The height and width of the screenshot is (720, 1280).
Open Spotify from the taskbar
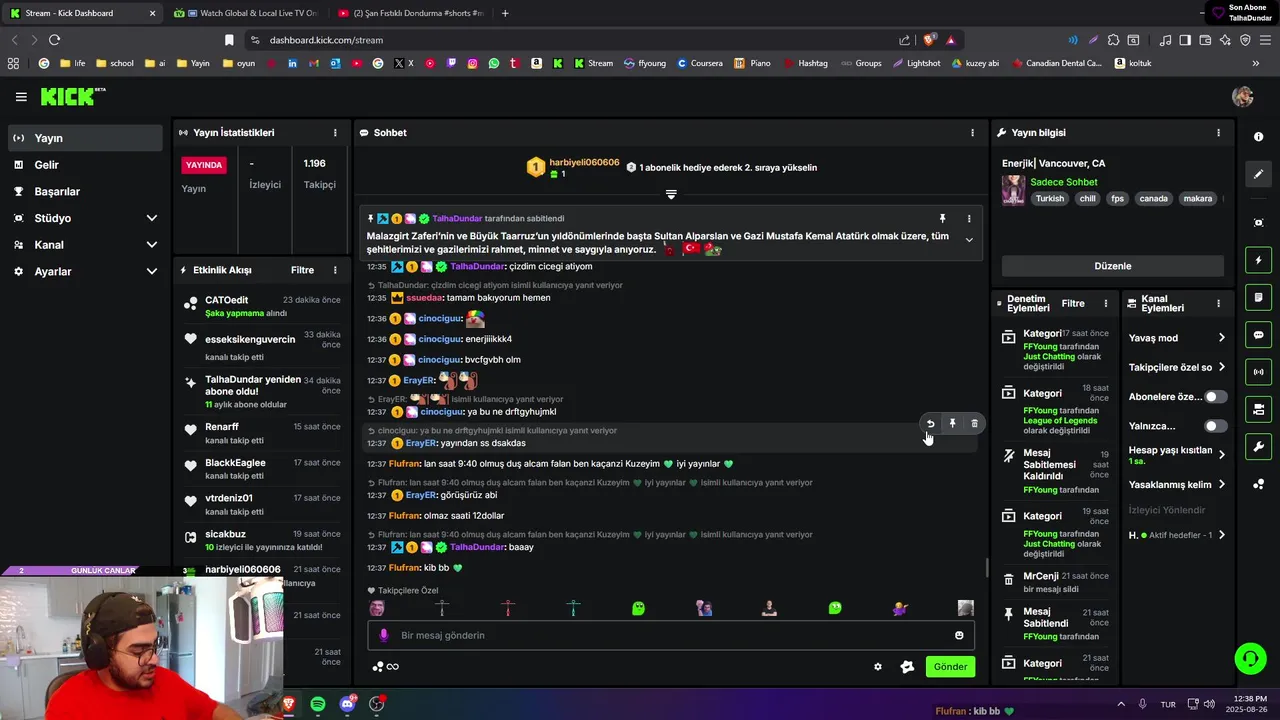[317, 704]
